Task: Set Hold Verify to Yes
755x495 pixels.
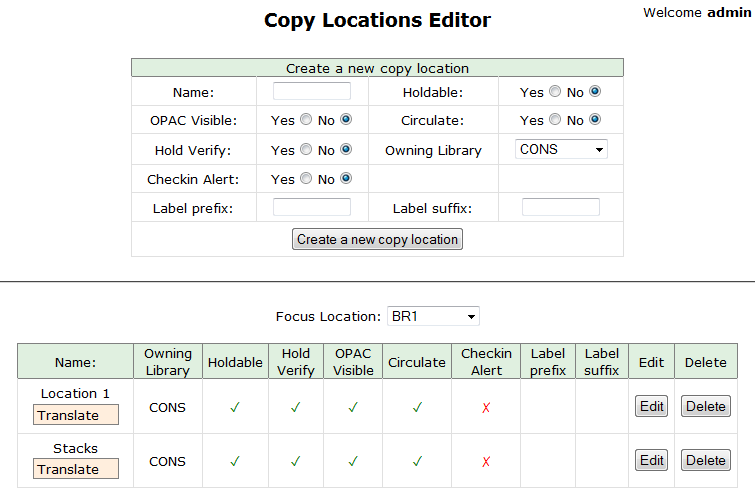Action: 306,150
